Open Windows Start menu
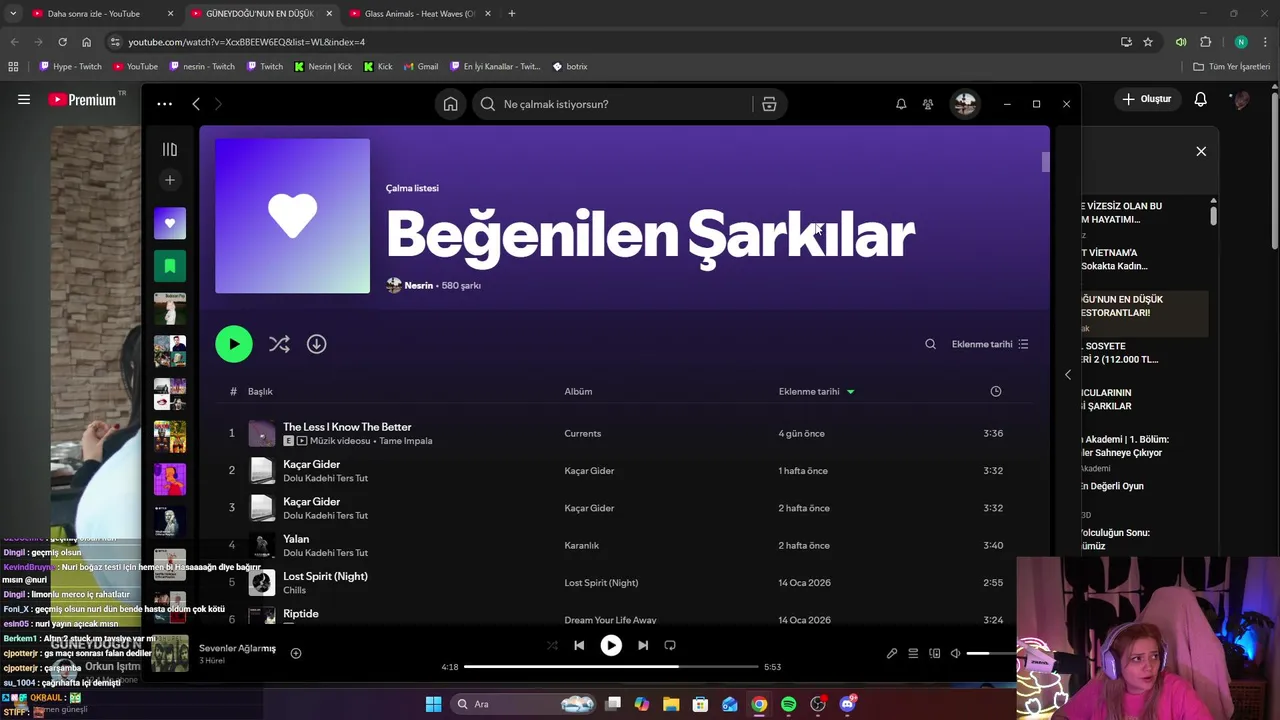This screenshot has width=1280, height=720. coord(433,704)
